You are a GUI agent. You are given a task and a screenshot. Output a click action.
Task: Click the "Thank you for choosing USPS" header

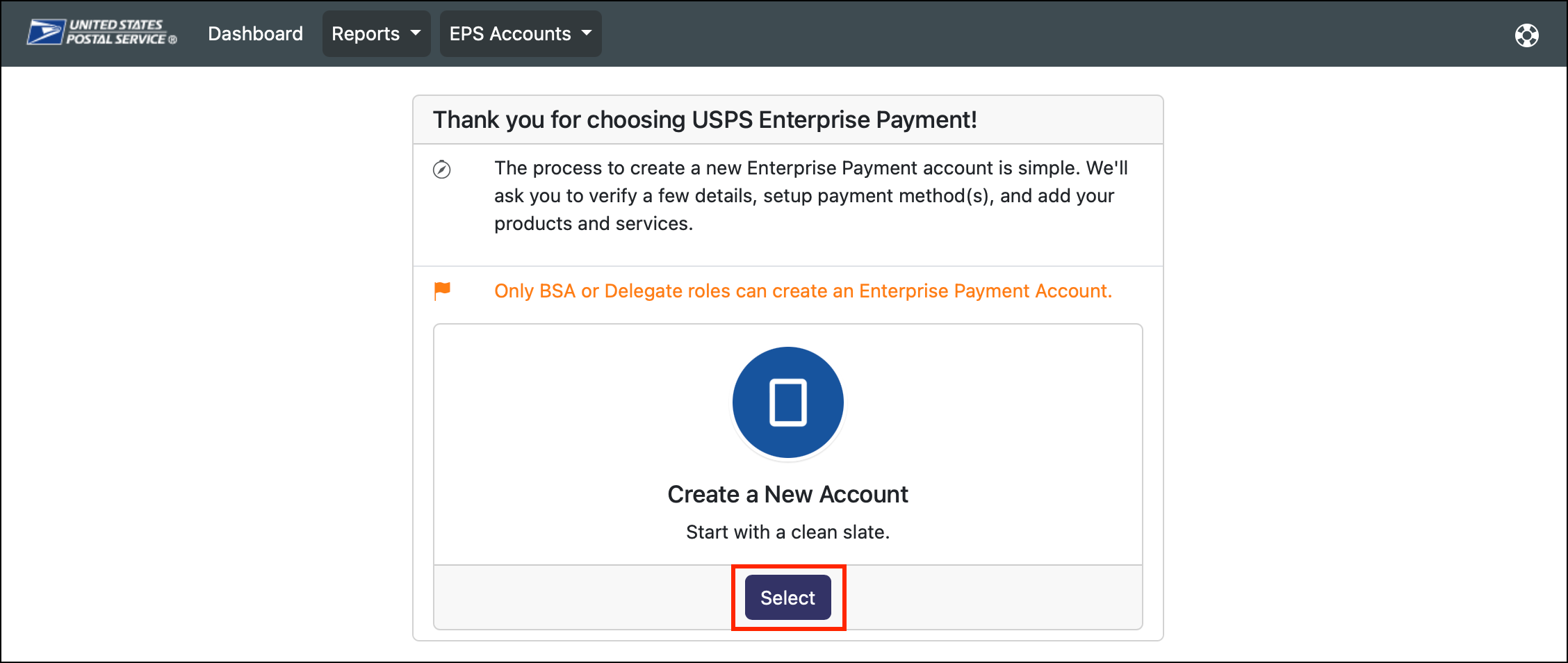(705, 120)
